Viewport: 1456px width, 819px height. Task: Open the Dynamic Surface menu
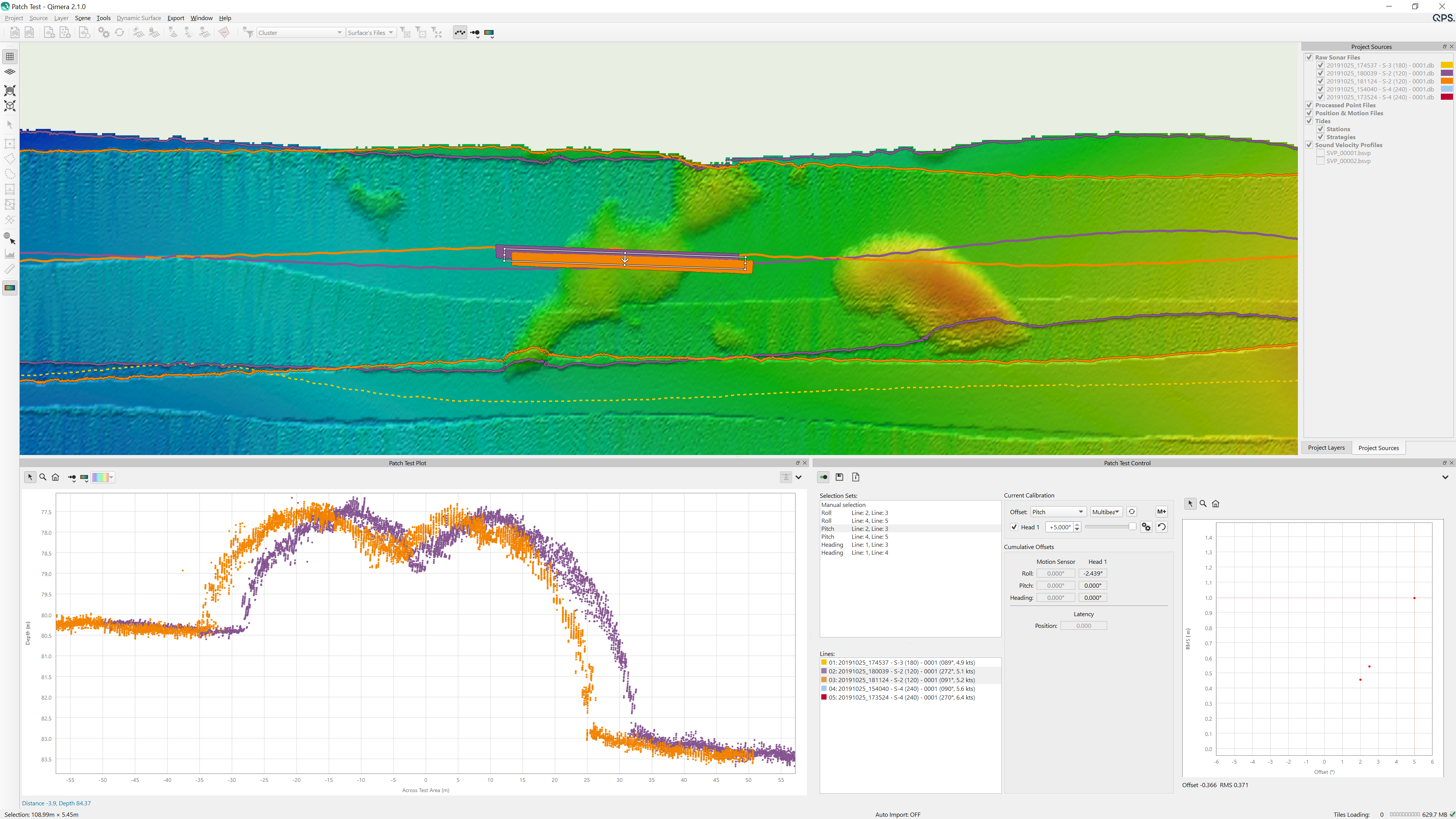[138, 18]
